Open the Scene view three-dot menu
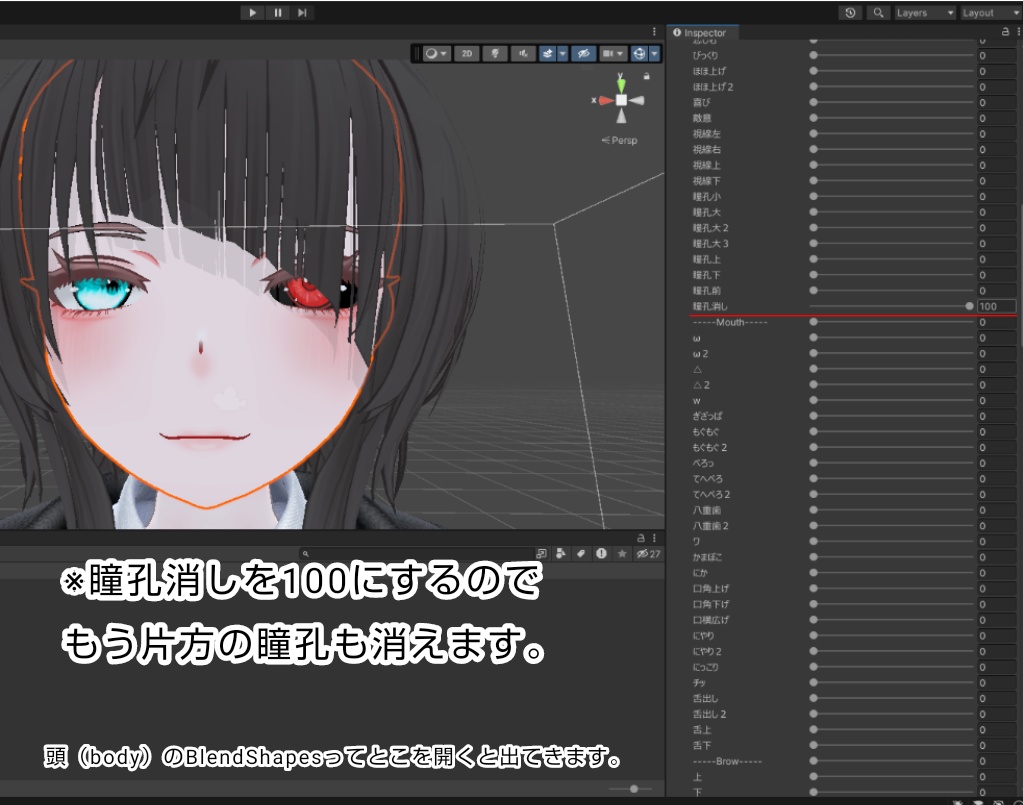1023x805 pixels. 654,31
